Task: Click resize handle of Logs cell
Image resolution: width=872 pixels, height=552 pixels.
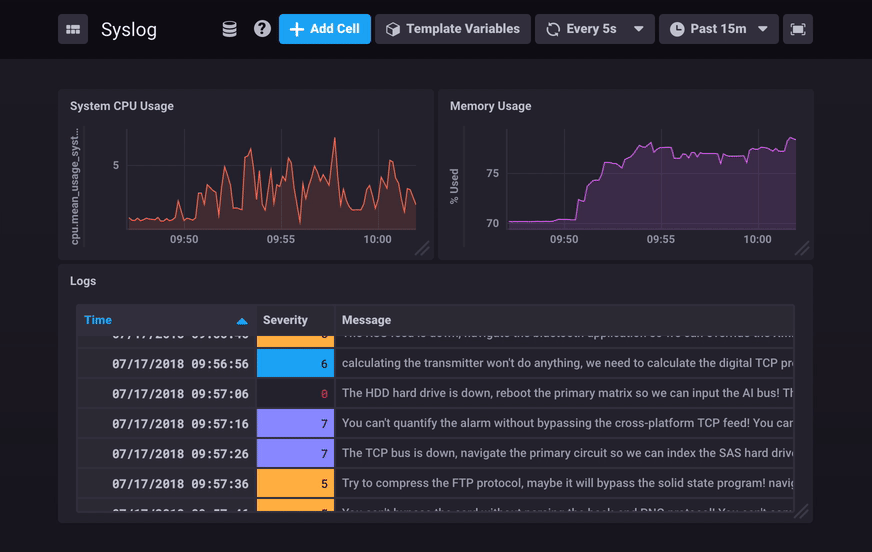Action: 801,511
